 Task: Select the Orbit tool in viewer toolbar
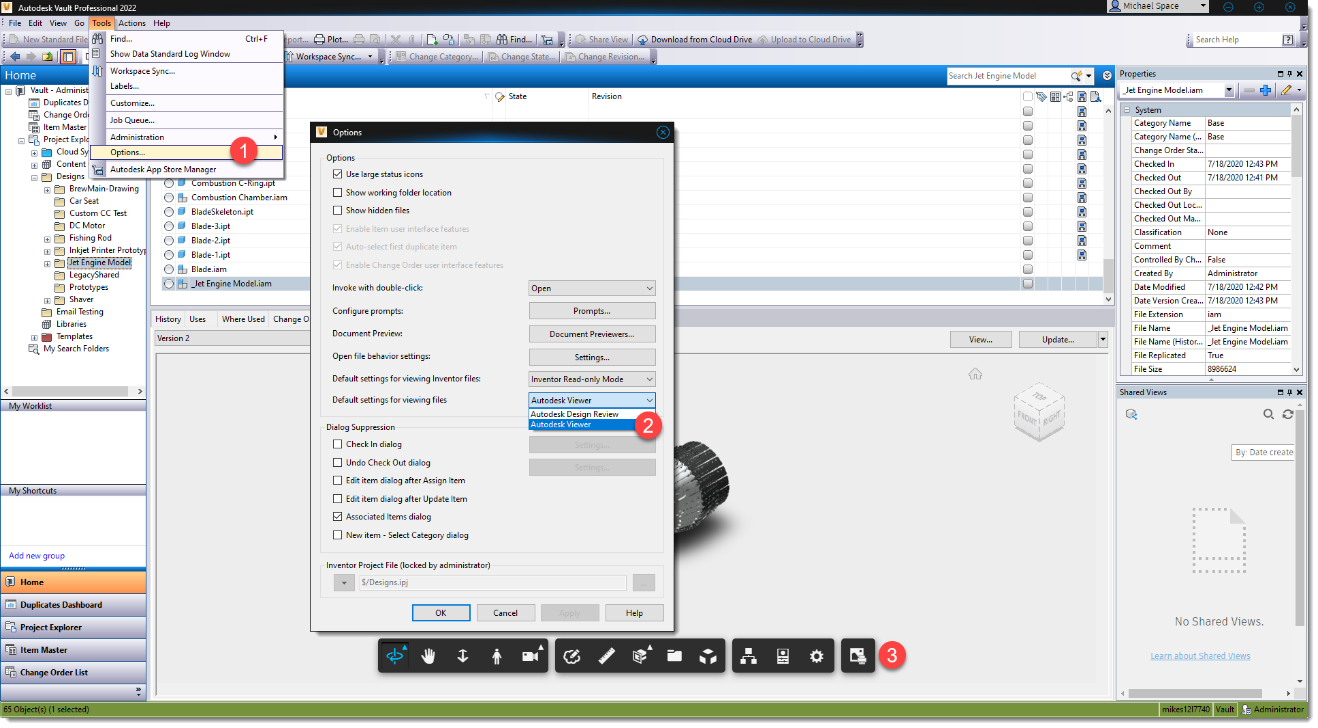pos(396,656)
